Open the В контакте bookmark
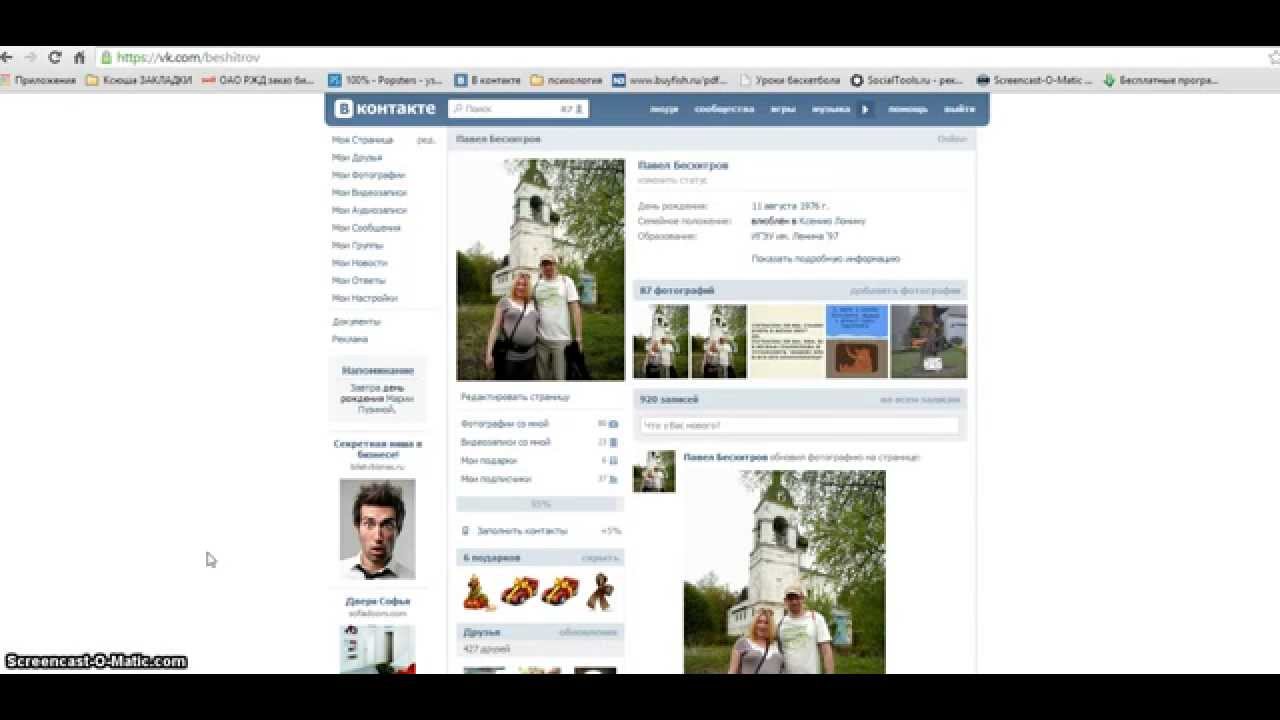1280x720 pixels. coord(488,80)
